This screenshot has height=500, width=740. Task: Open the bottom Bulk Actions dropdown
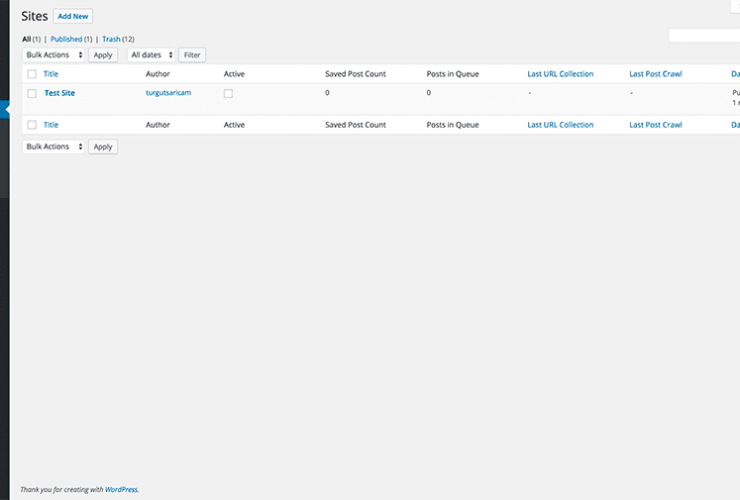tap(54, 146)
